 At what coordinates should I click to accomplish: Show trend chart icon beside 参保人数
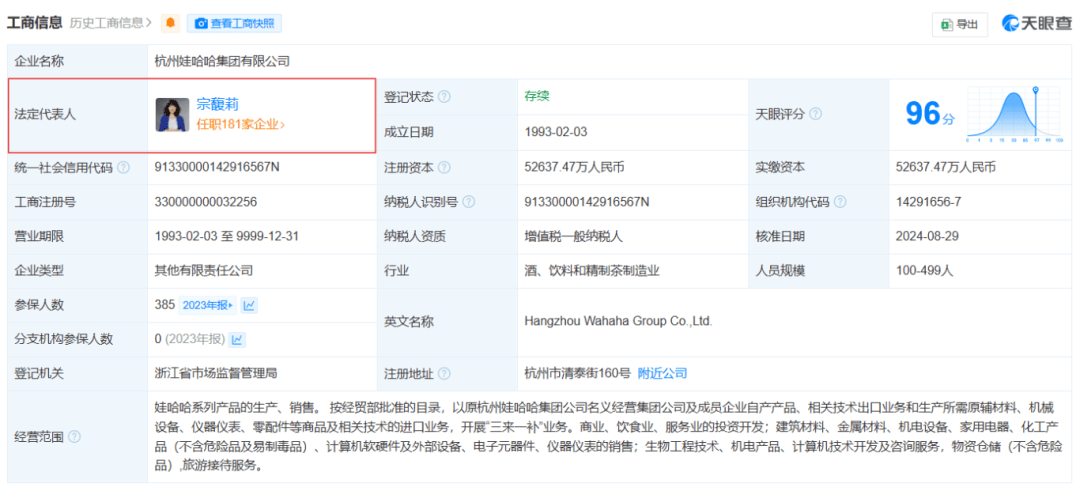(249, 305)
